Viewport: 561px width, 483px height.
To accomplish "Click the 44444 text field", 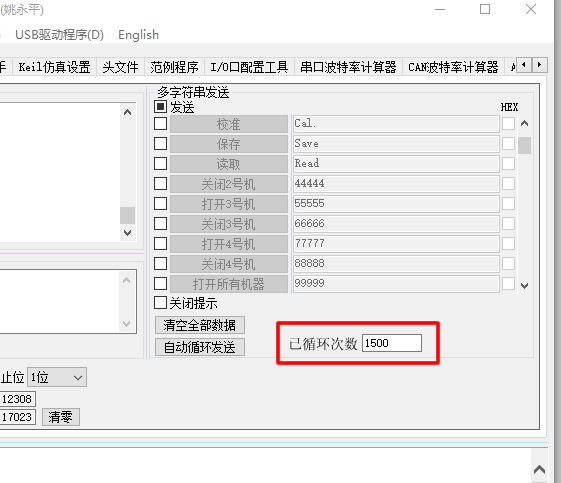I will point(396,184).
